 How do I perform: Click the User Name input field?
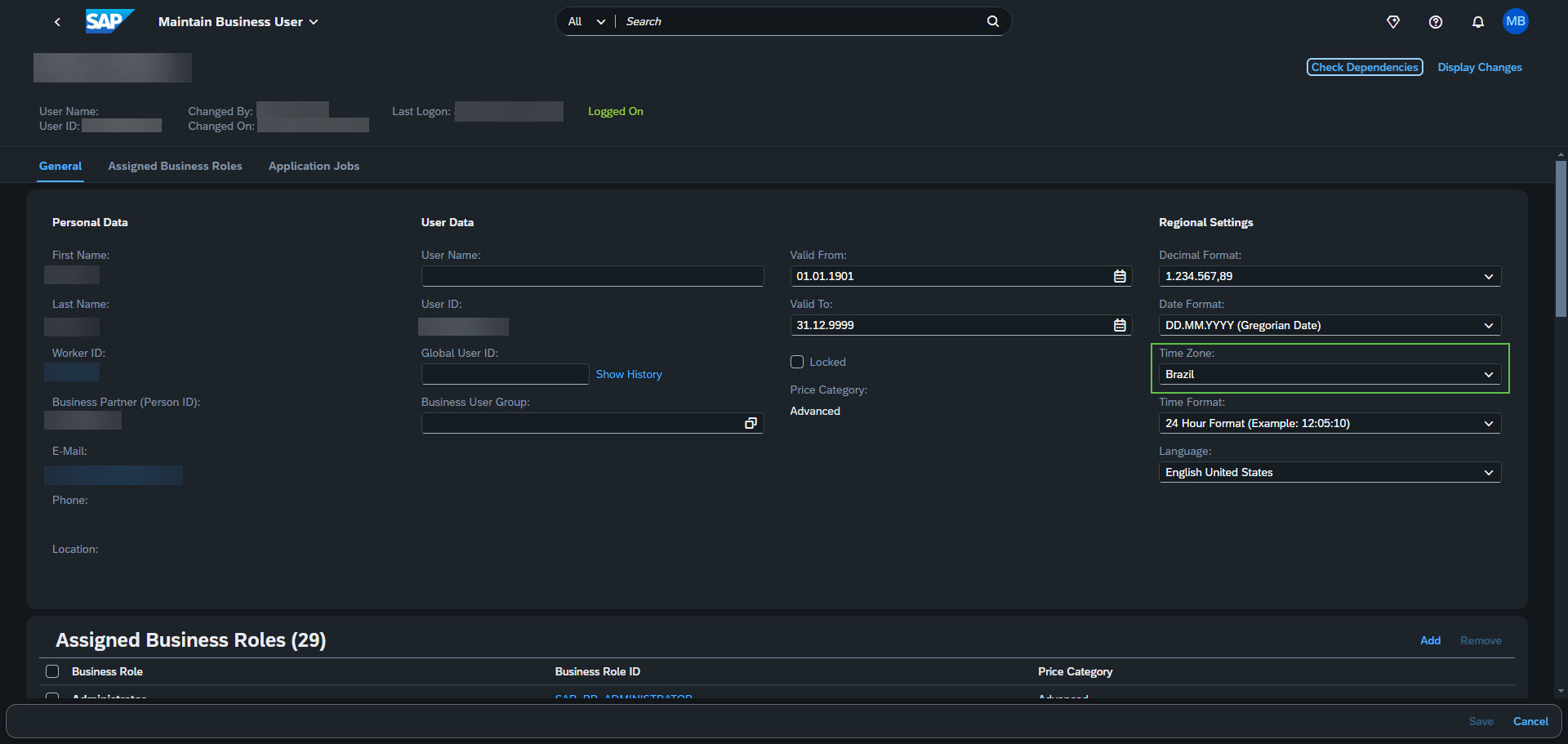[x=592, y=276]
